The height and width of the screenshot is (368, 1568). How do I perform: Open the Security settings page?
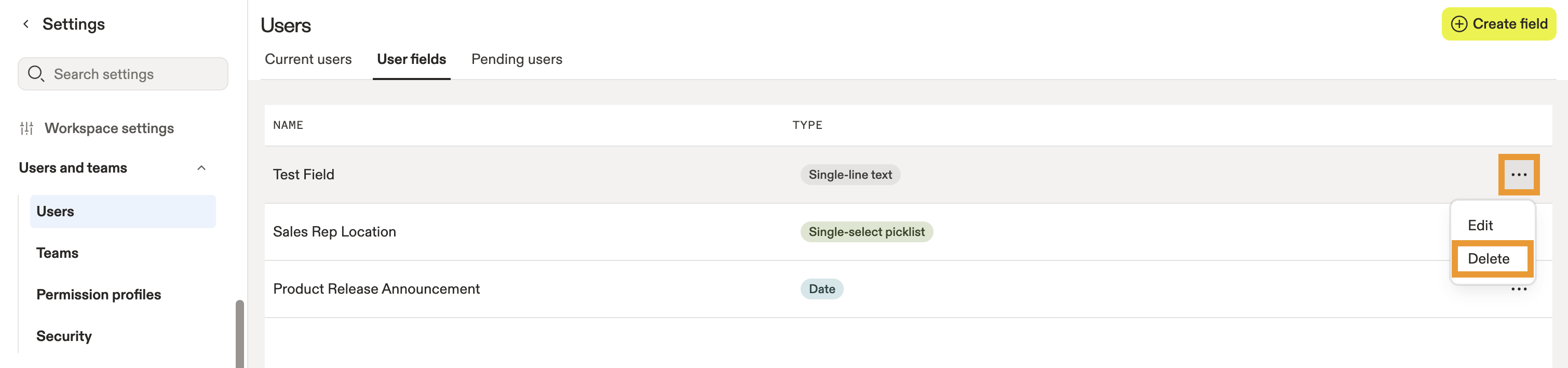click(x=64, y=336)
